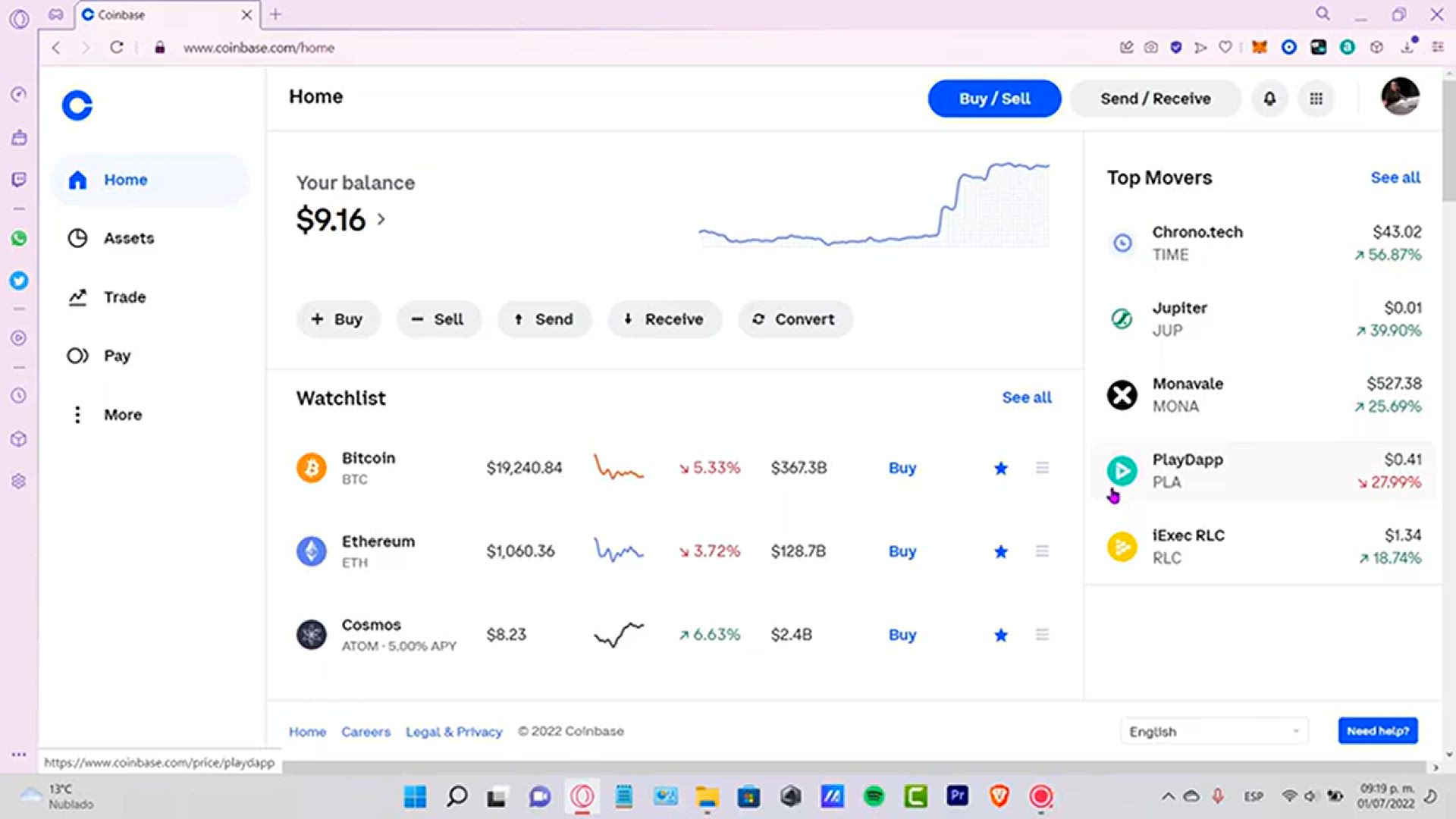Click the Jupiter JUP icon

tap(1122, 318)
